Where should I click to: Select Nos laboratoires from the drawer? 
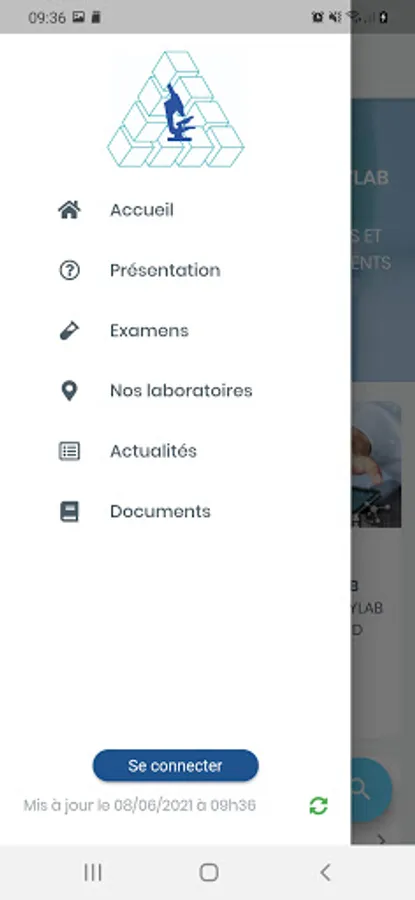(x=175, y=391)
